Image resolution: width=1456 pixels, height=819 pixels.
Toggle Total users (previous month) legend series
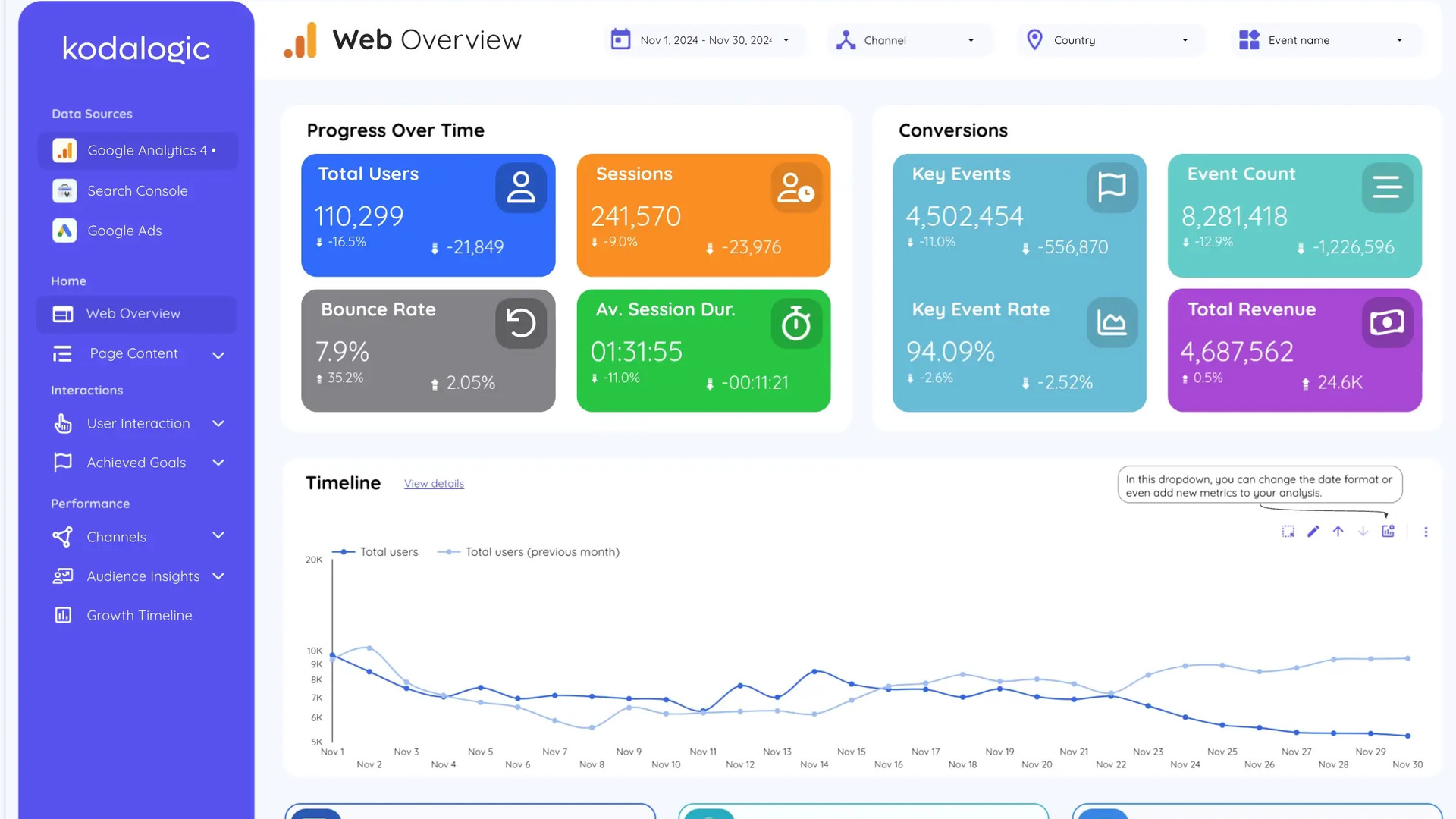pos(541,552)
